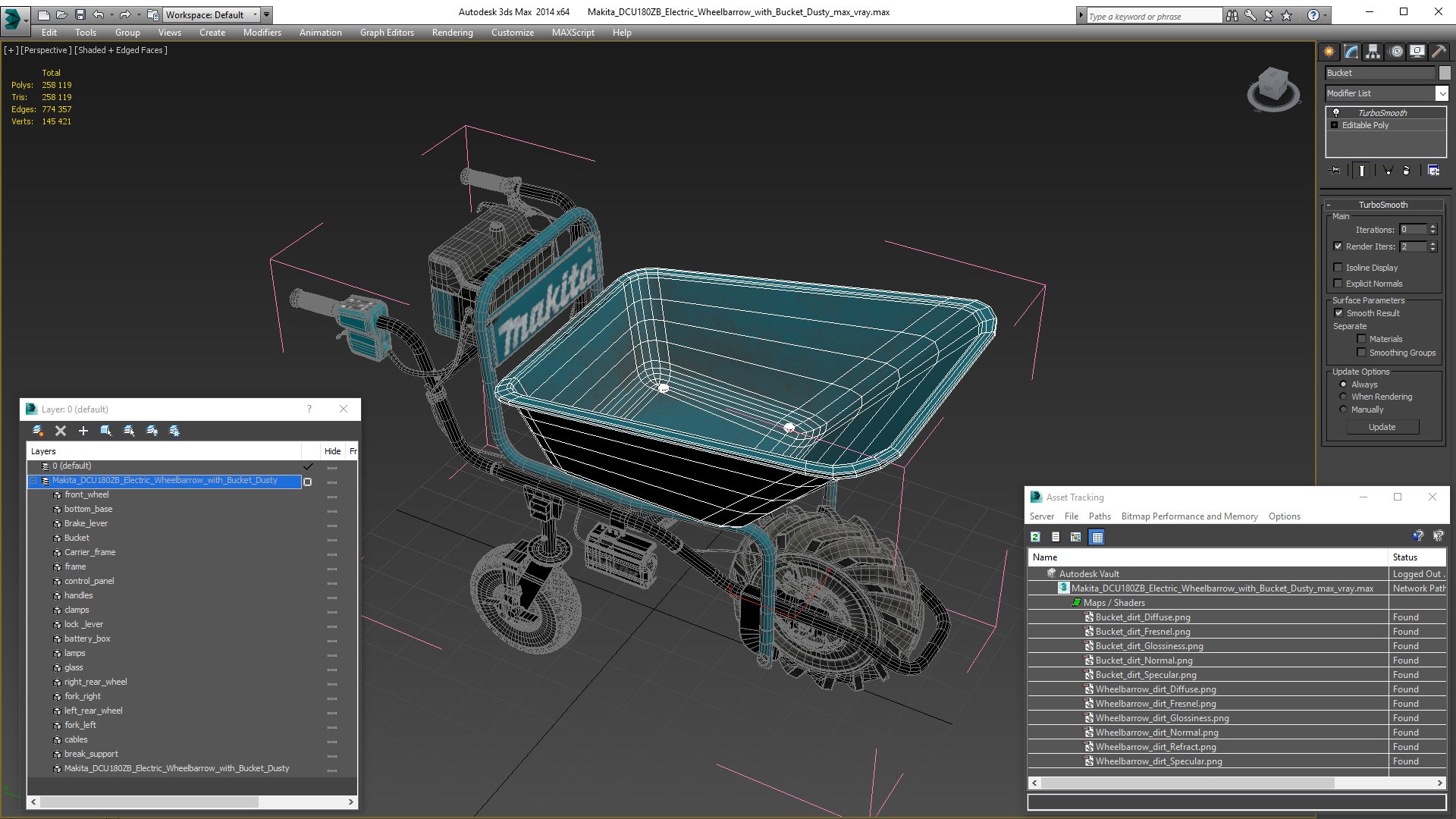The width and height of the screenshot is (1456, 819).
Task: Click Select Highlighted Objects and Layers icon
Action: [x=106, y=431]
